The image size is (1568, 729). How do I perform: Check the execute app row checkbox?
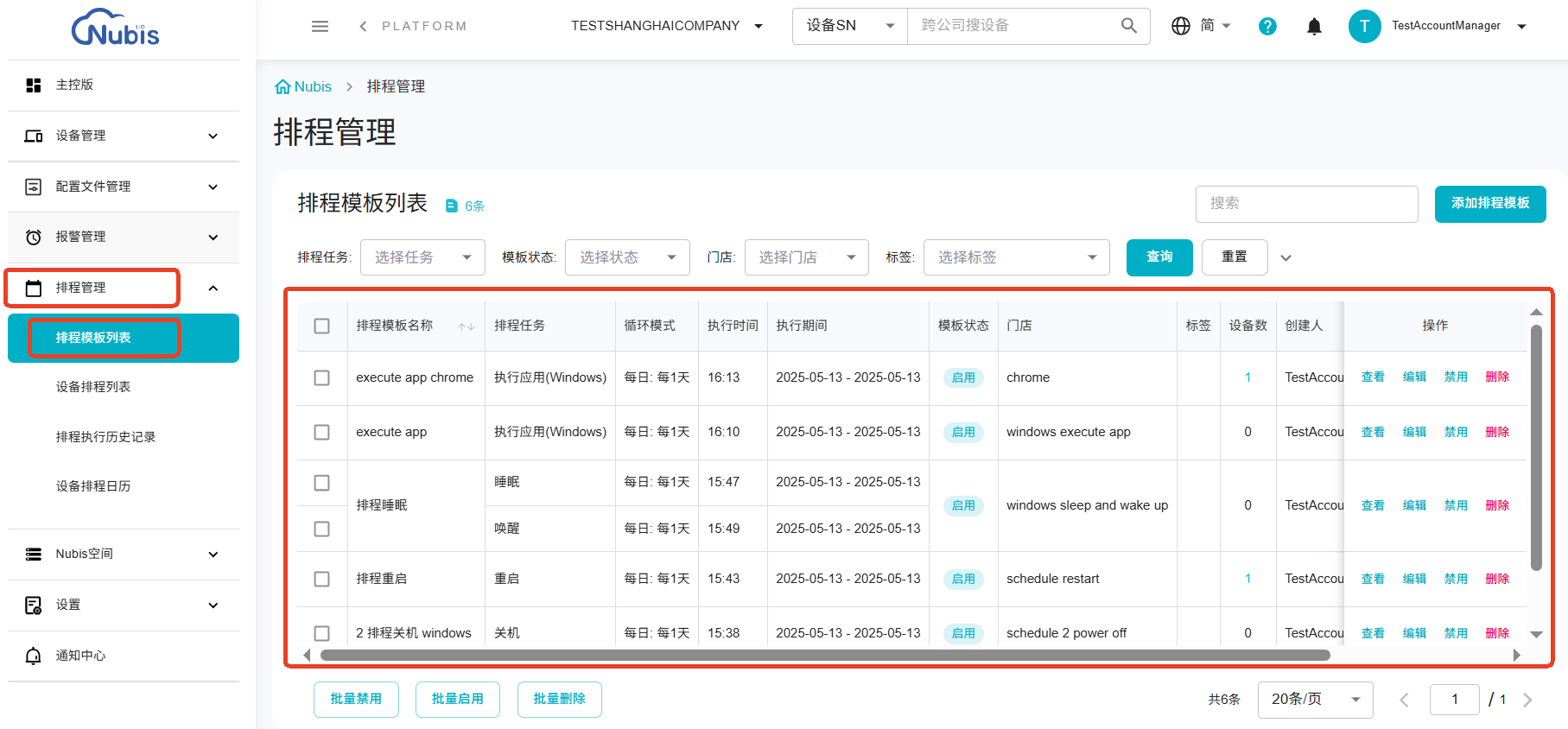click(x=322, y=432)
